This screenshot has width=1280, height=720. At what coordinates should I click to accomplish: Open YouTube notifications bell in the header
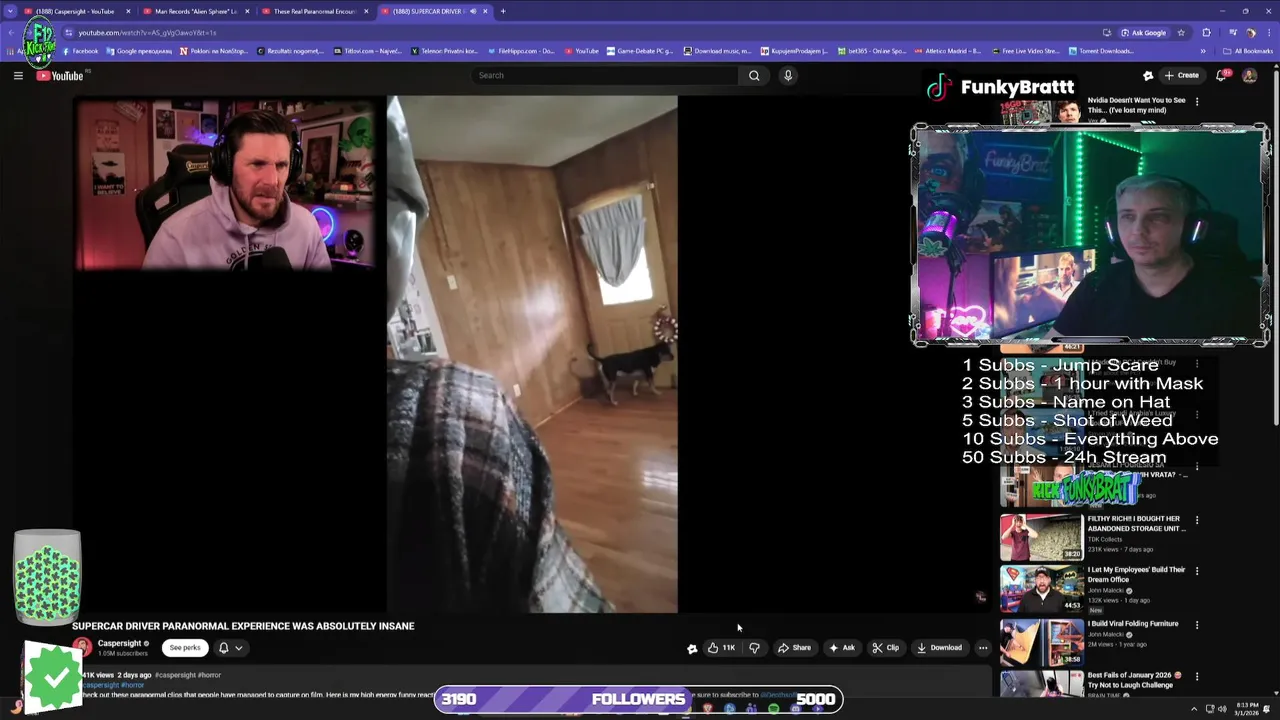(x=1221, y=76)
